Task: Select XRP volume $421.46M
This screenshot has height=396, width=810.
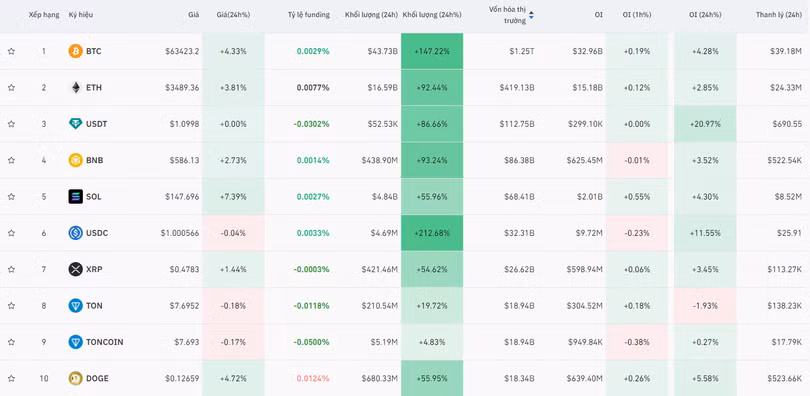Action: (x=380, y=269)
